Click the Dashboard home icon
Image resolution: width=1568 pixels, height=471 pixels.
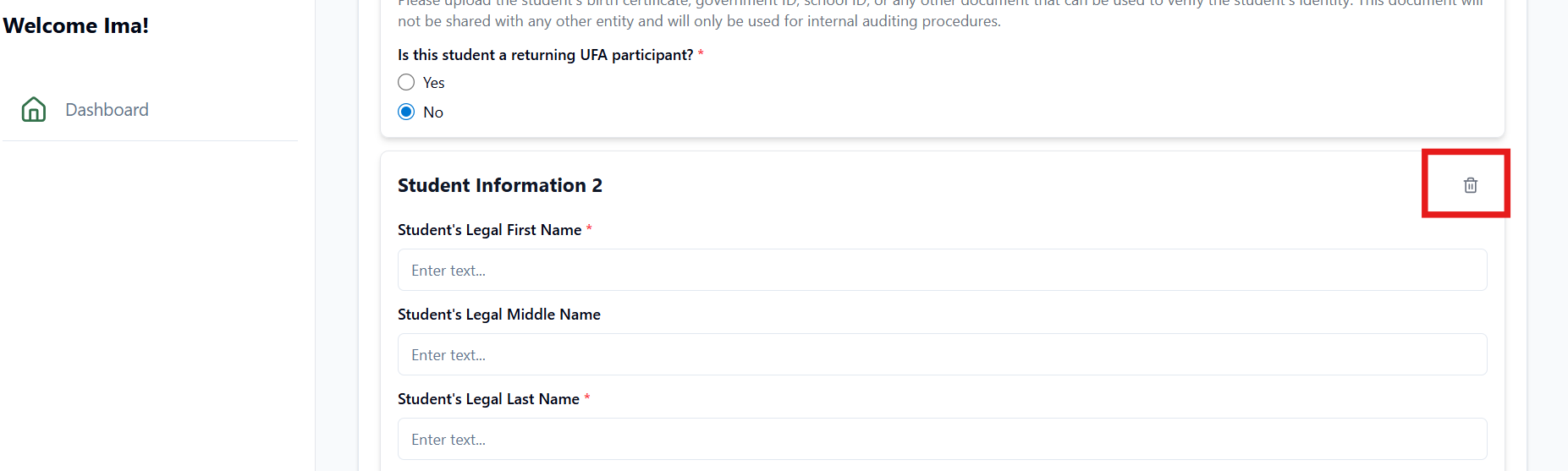pyautogui.click(x=34, y=109)
